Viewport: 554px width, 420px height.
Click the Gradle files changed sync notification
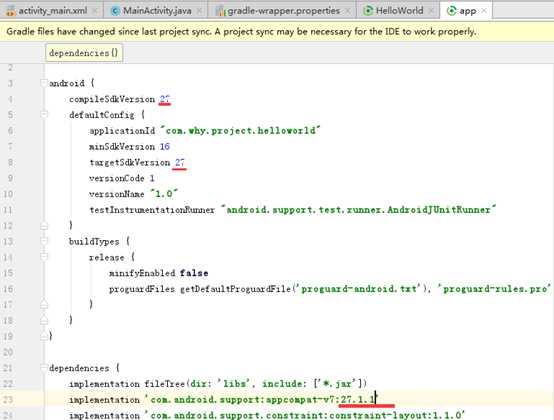(x=241, y=32)
